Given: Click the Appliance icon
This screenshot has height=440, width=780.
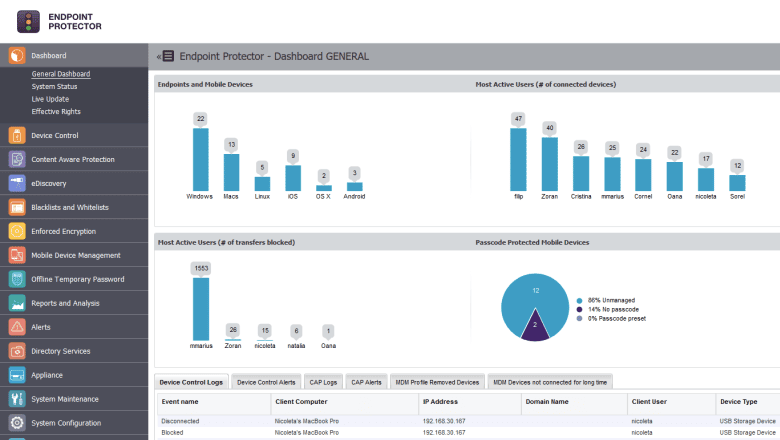Looking at the screenshot, I should point(17,375).
